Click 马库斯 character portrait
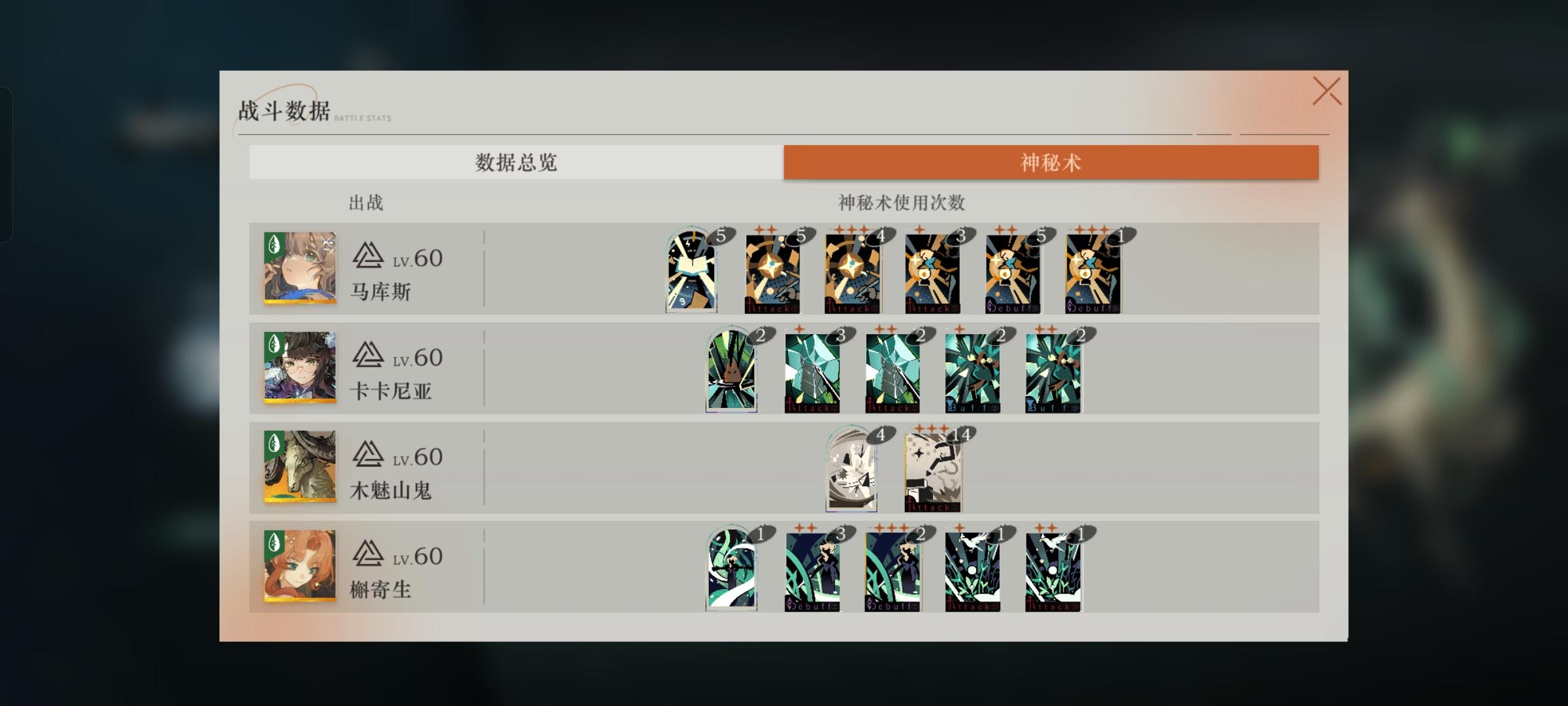The height and width of the screenshot is (706, 1568). point(300,268)
